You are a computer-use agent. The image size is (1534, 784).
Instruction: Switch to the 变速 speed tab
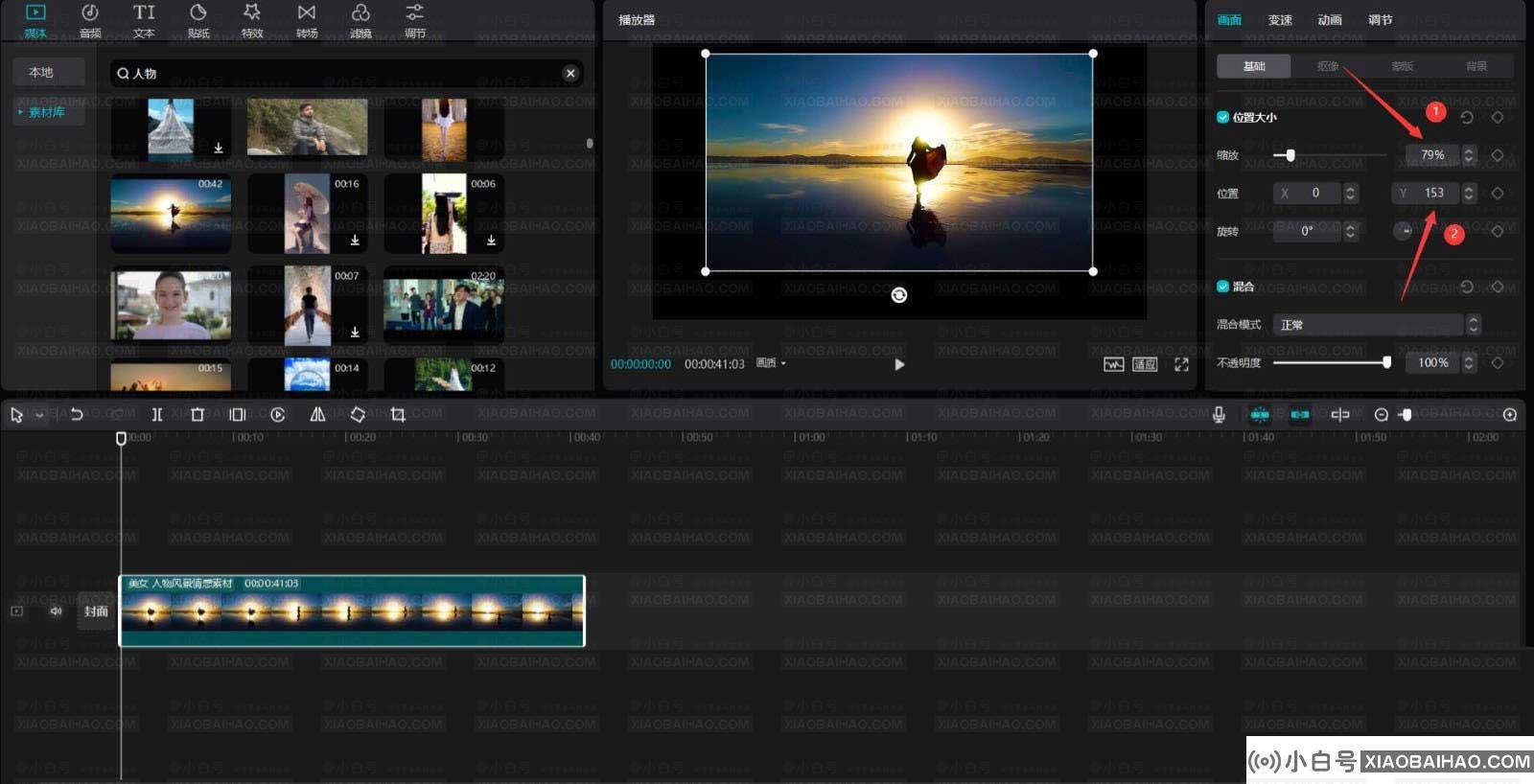[1280, 20]
